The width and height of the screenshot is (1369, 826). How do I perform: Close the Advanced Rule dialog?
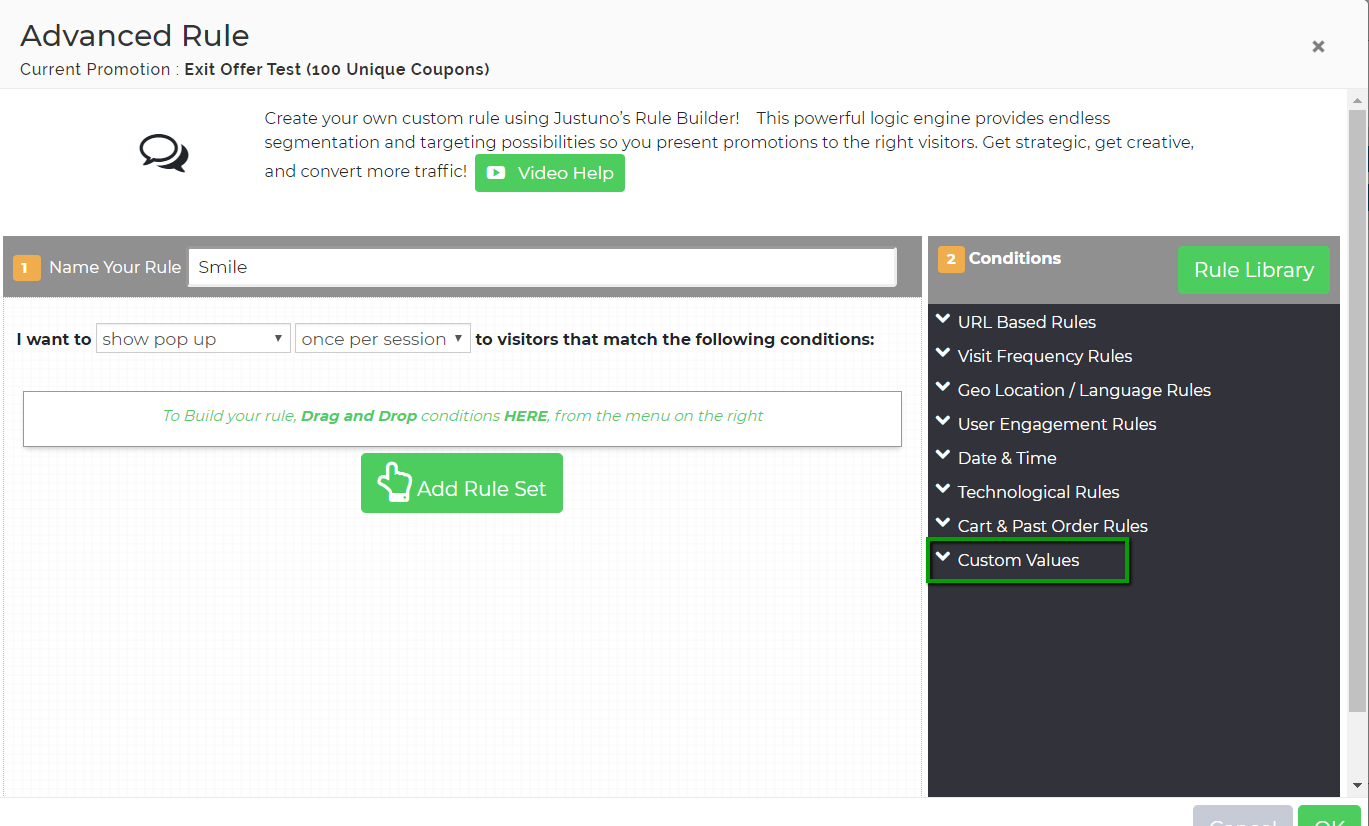(x=1318, y=47)
